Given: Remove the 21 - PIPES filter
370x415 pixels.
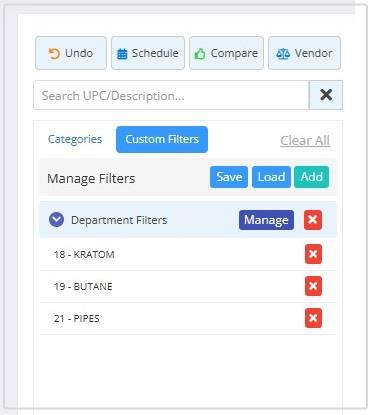Looking at the screenshot, I should (313, 318).
